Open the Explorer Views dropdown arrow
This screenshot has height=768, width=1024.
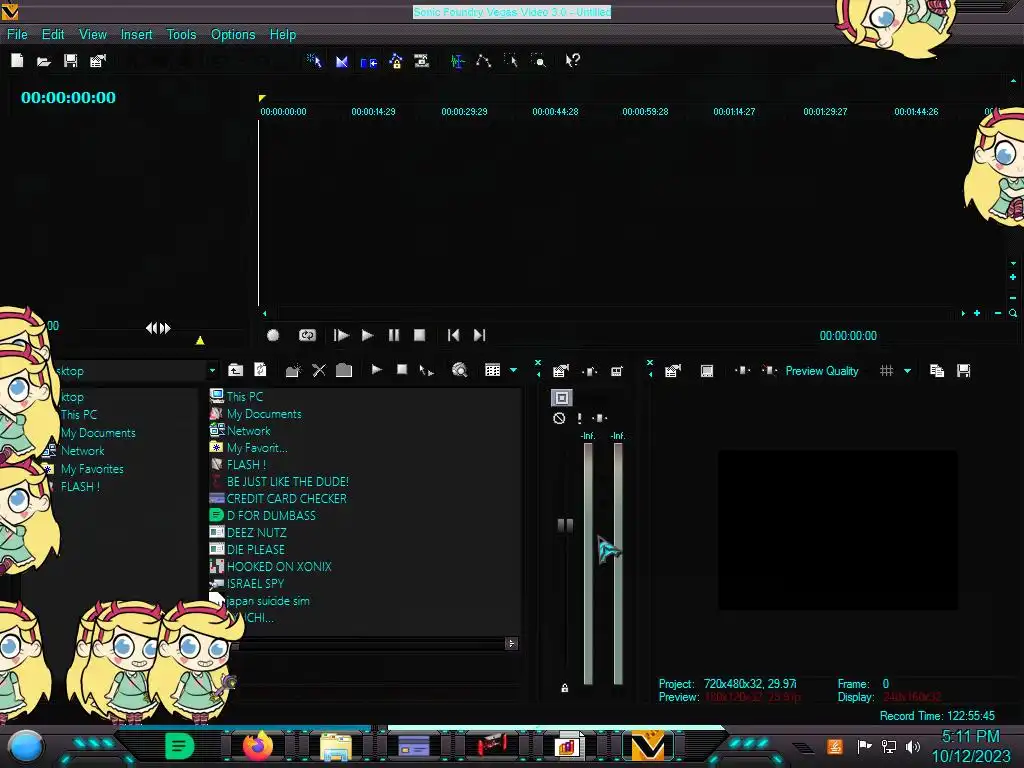point(513,370)
